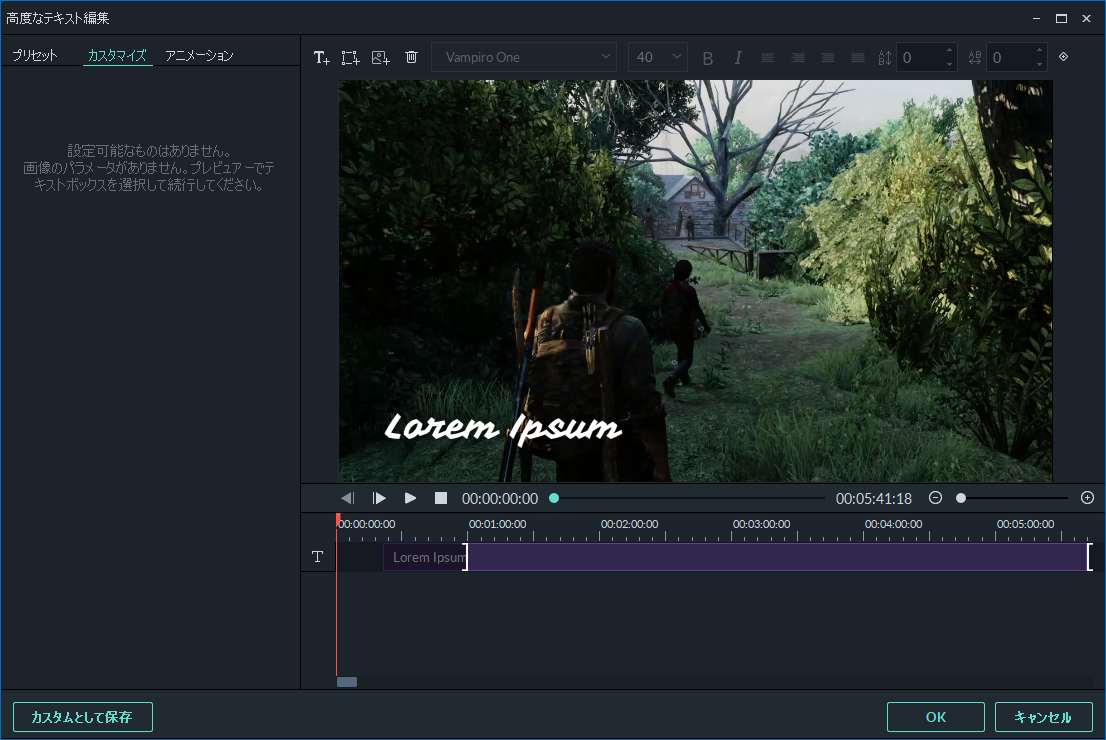Increase character spacing with the up arrow

(1039, 51)
